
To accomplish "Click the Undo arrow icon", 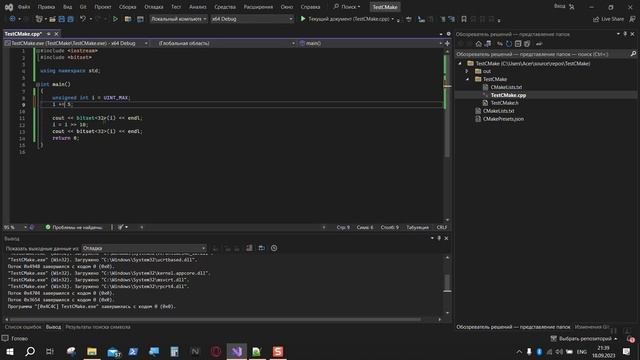I will [x=83, y=19].
